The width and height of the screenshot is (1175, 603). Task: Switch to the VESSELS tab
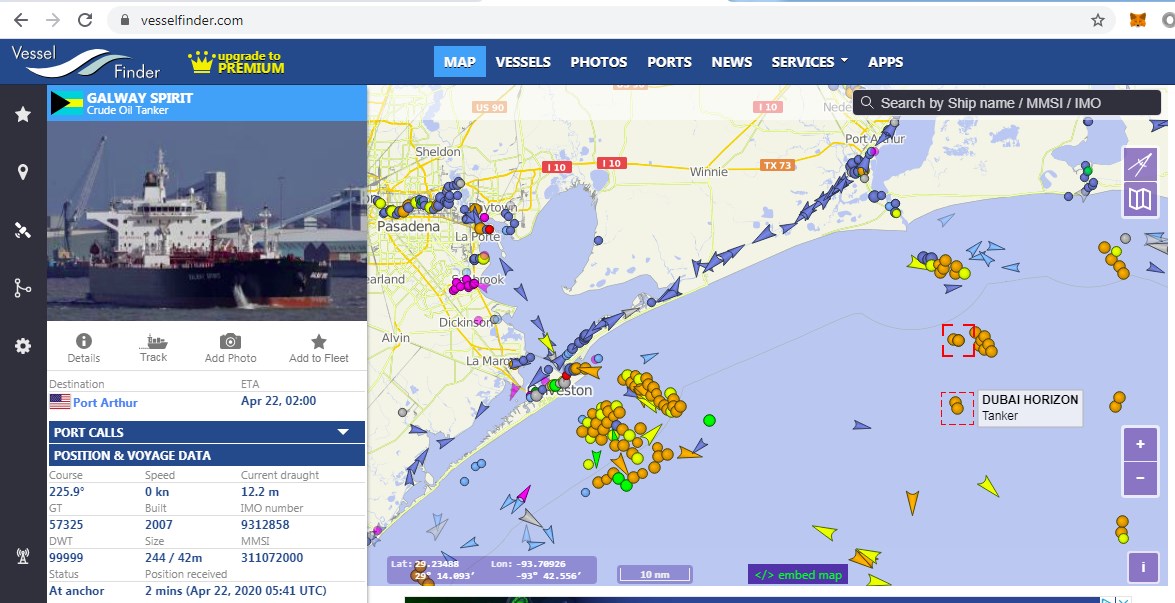[523, 62]
